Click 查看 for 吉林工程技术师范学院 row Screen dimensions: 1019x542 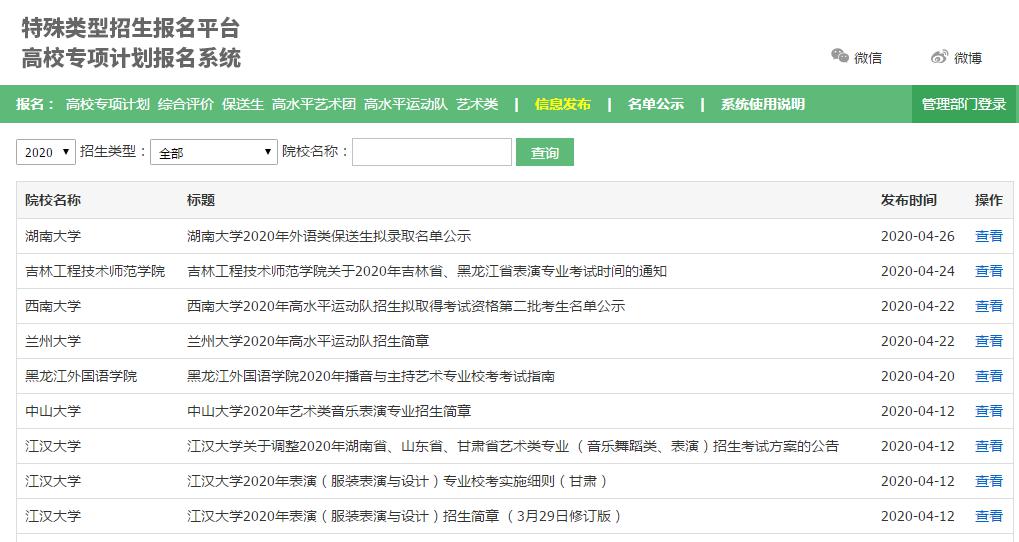tap(988, 271)
